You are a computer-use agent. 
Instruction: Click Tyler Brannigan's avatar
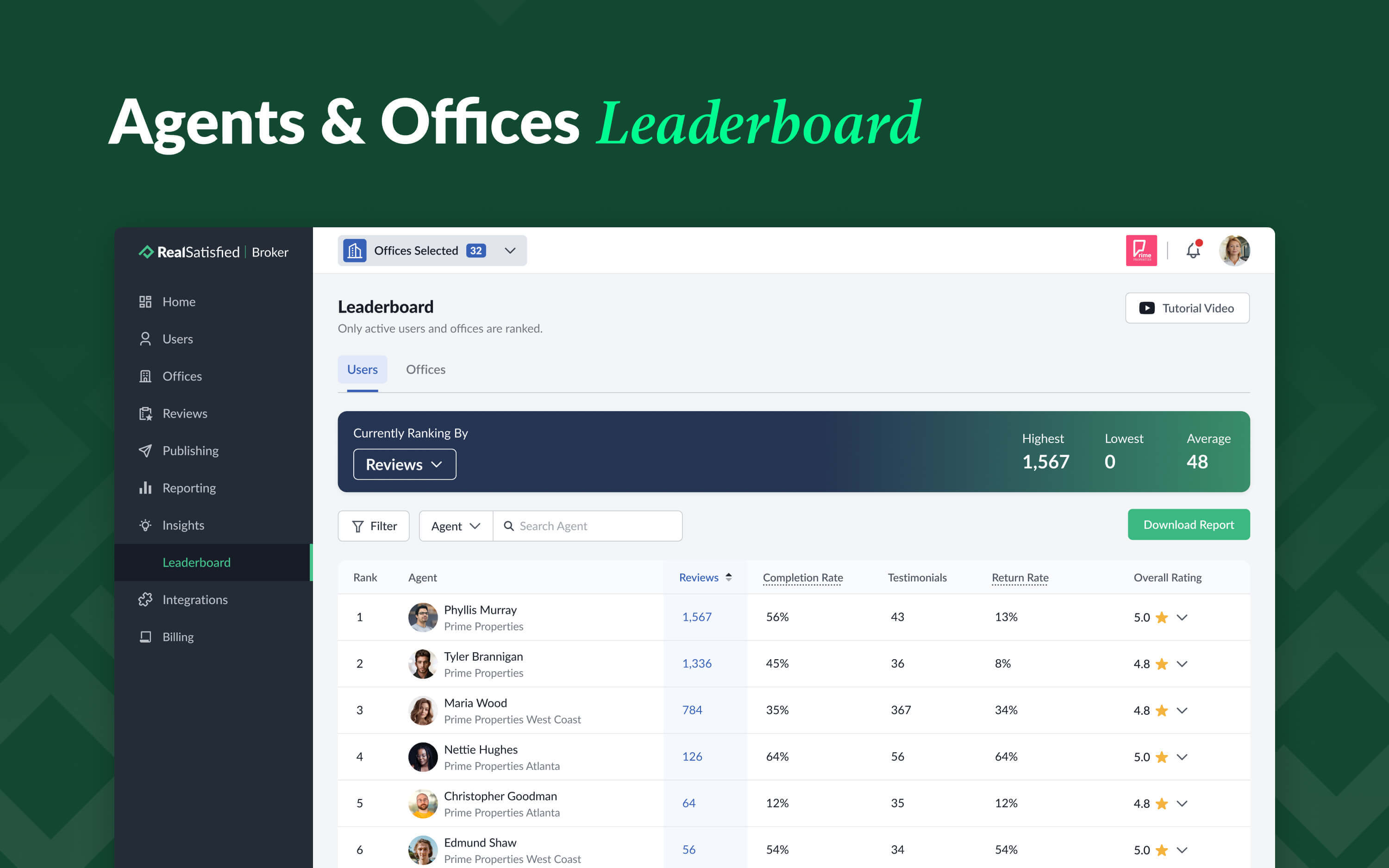[423, 664]
